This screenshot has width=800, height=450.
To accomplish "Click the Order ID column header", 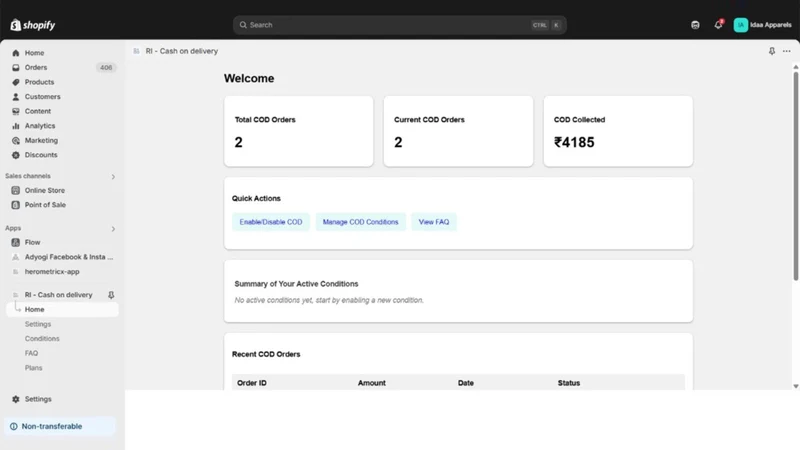I will [252, 383].
